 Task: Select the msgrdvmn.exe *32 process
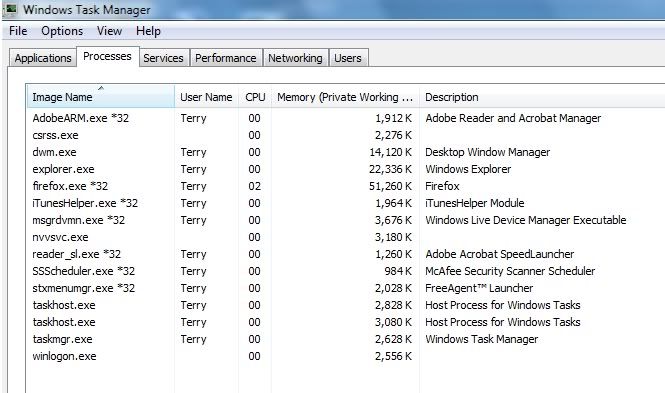78,220
